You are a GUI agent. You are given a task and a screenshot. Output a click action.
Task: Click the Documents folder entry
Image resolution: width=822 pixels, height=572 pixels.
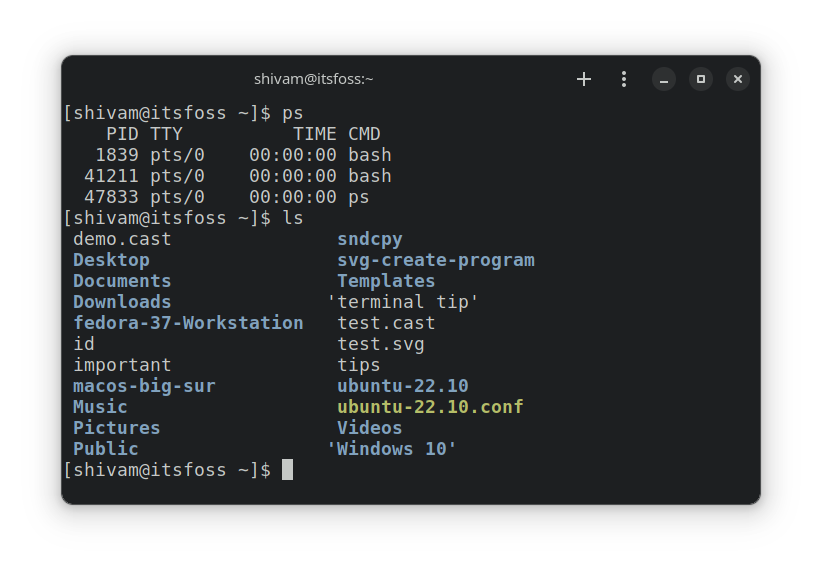(122, 281)
